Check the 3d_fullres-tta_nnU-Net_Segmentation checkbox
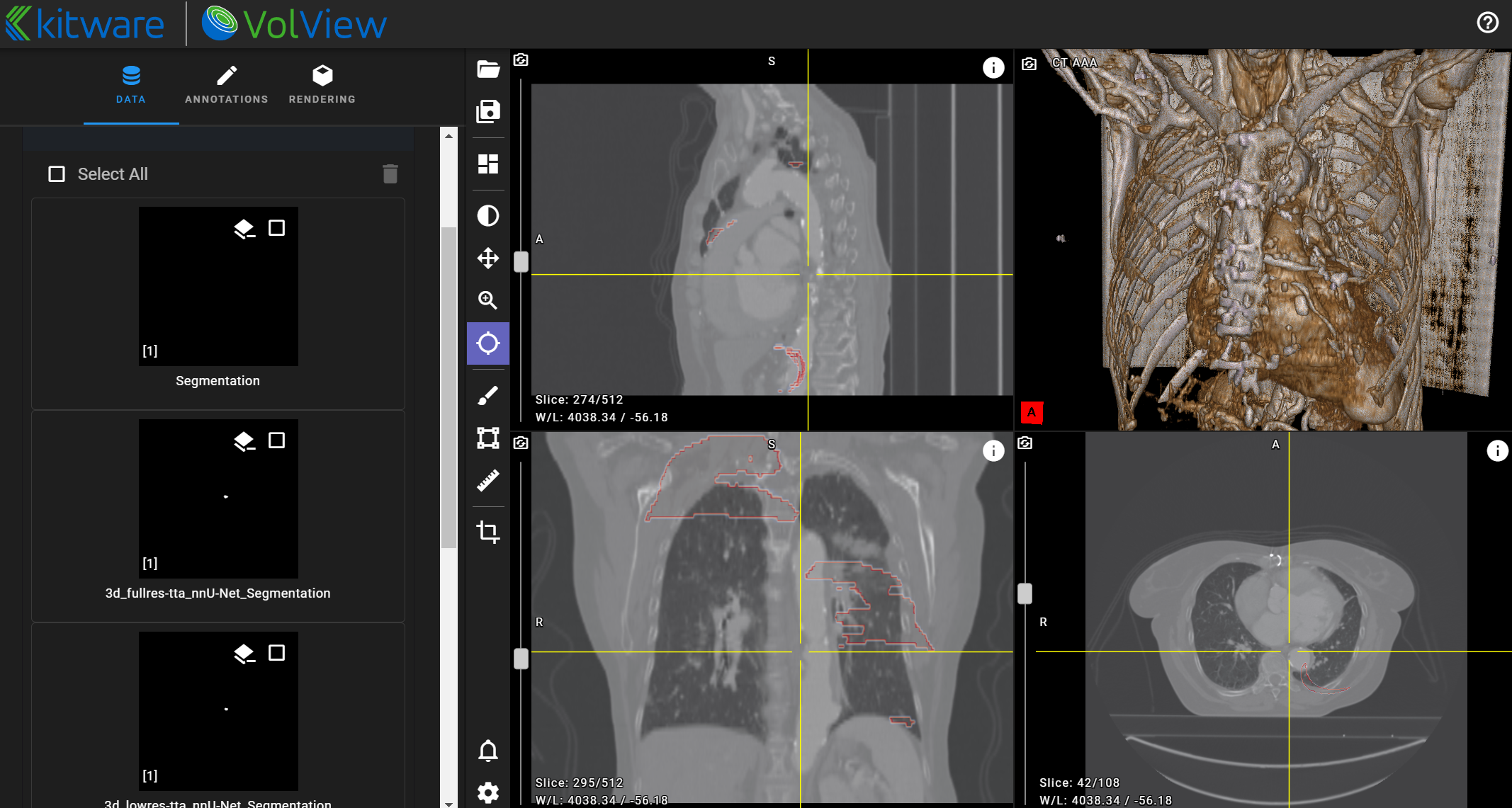 [x=277, y=440]
